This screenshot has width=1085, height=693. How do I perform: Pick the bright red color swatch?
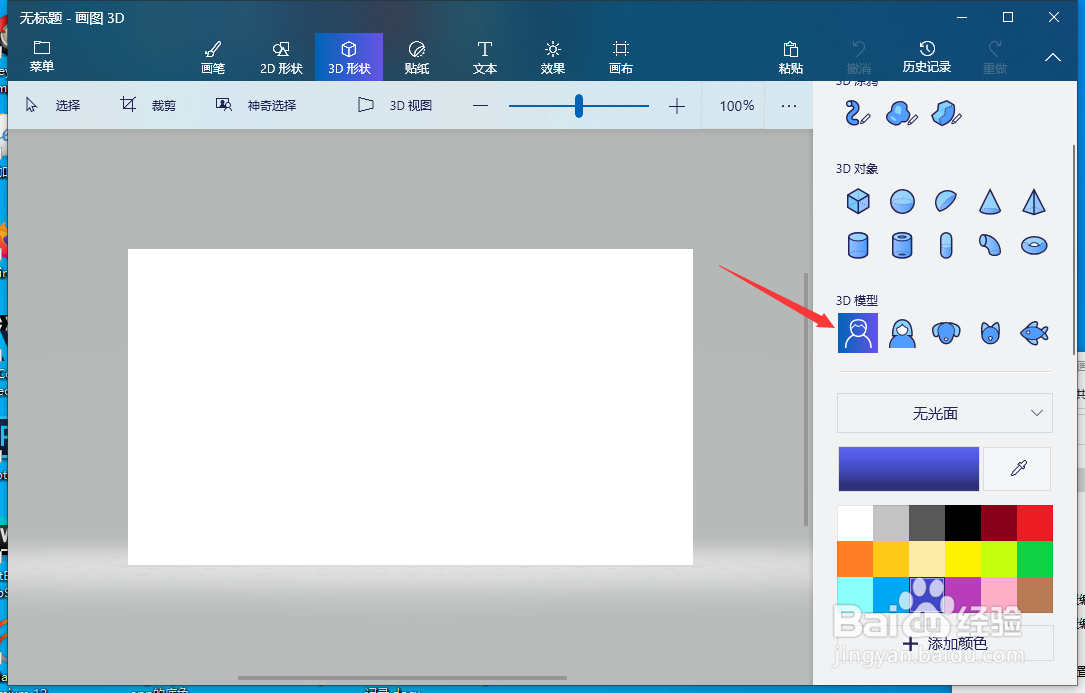(1035, 523)
